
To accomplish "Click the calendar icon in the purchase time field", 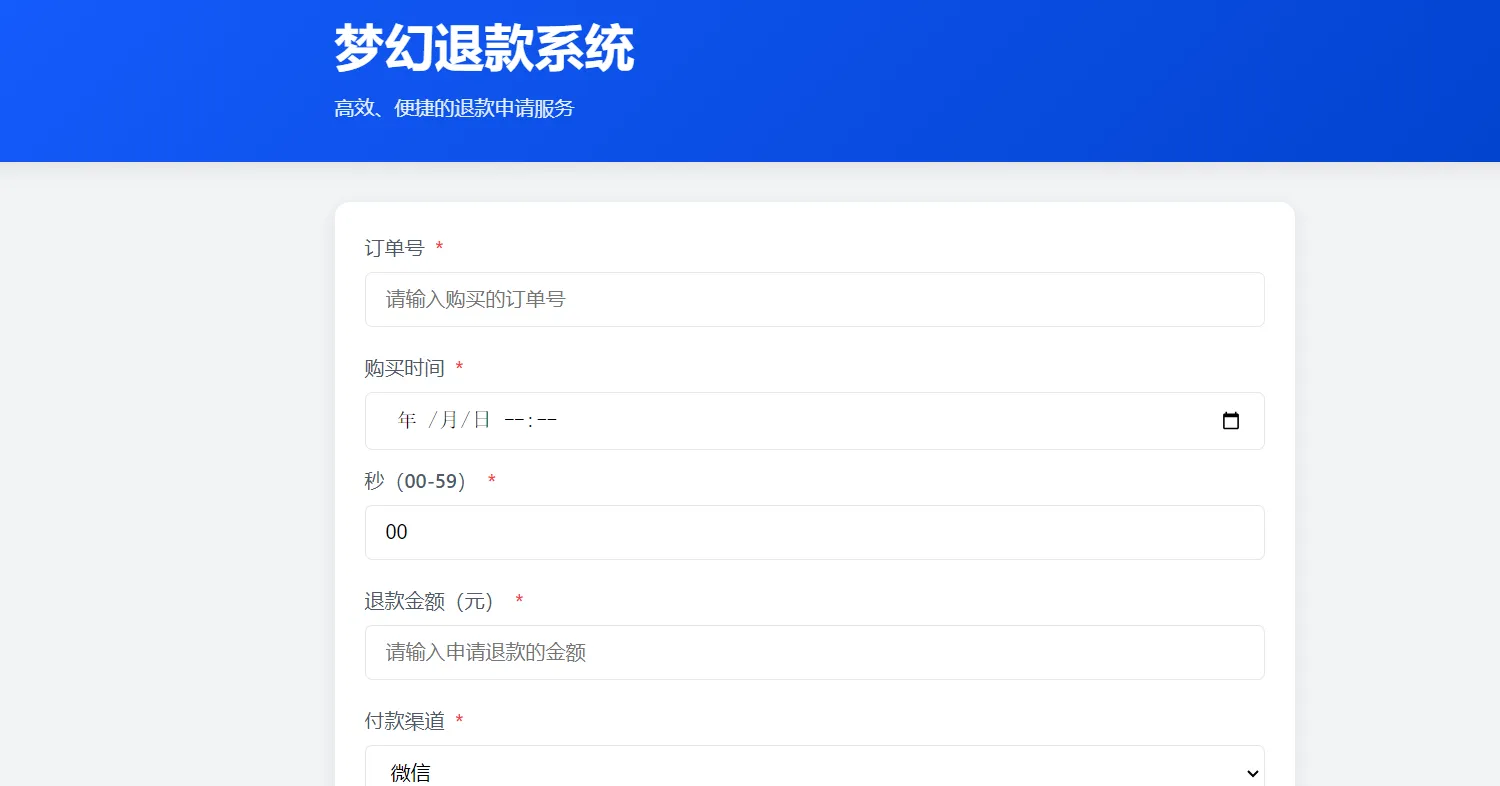I will pos(1230,421).
